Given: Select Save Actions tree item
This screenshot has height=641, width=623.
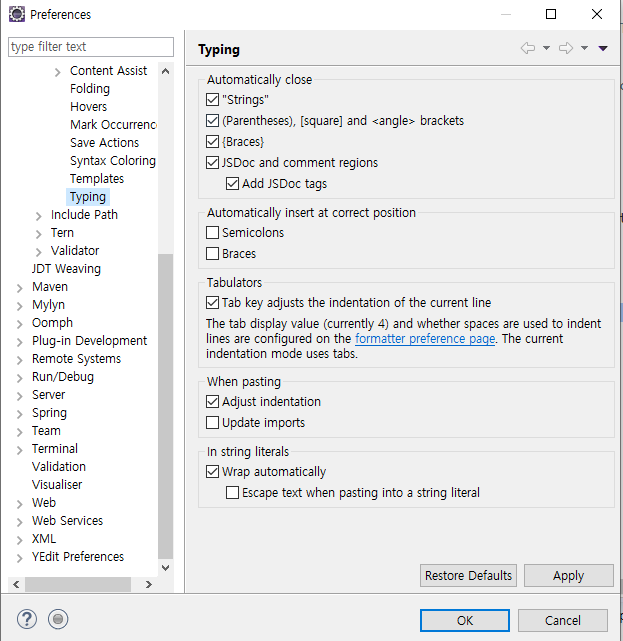Looking at the screenshot, I should click(x=104, y=143).
